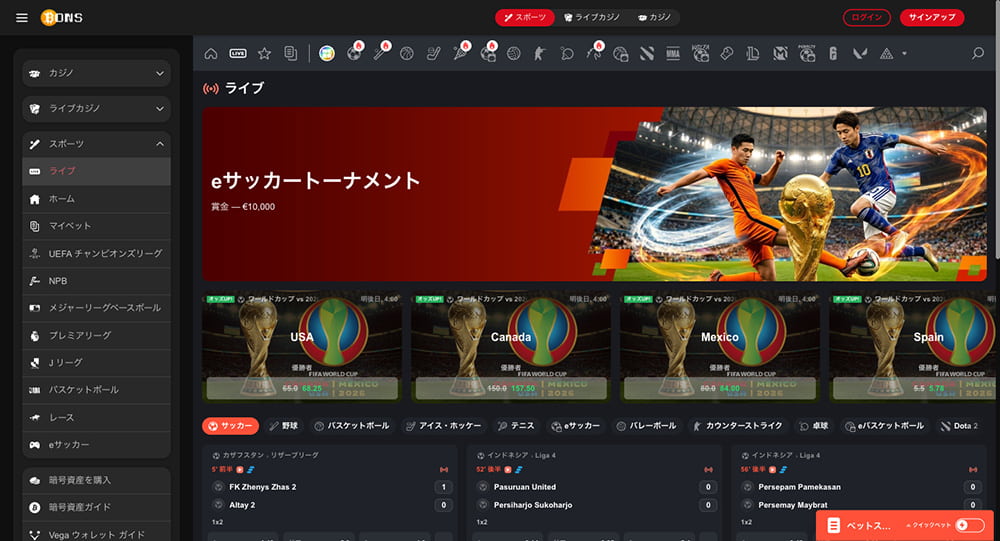Screen dimensions: 1000x541
Task: Switch to the ライブカジノ top tab
Action: 592,17
